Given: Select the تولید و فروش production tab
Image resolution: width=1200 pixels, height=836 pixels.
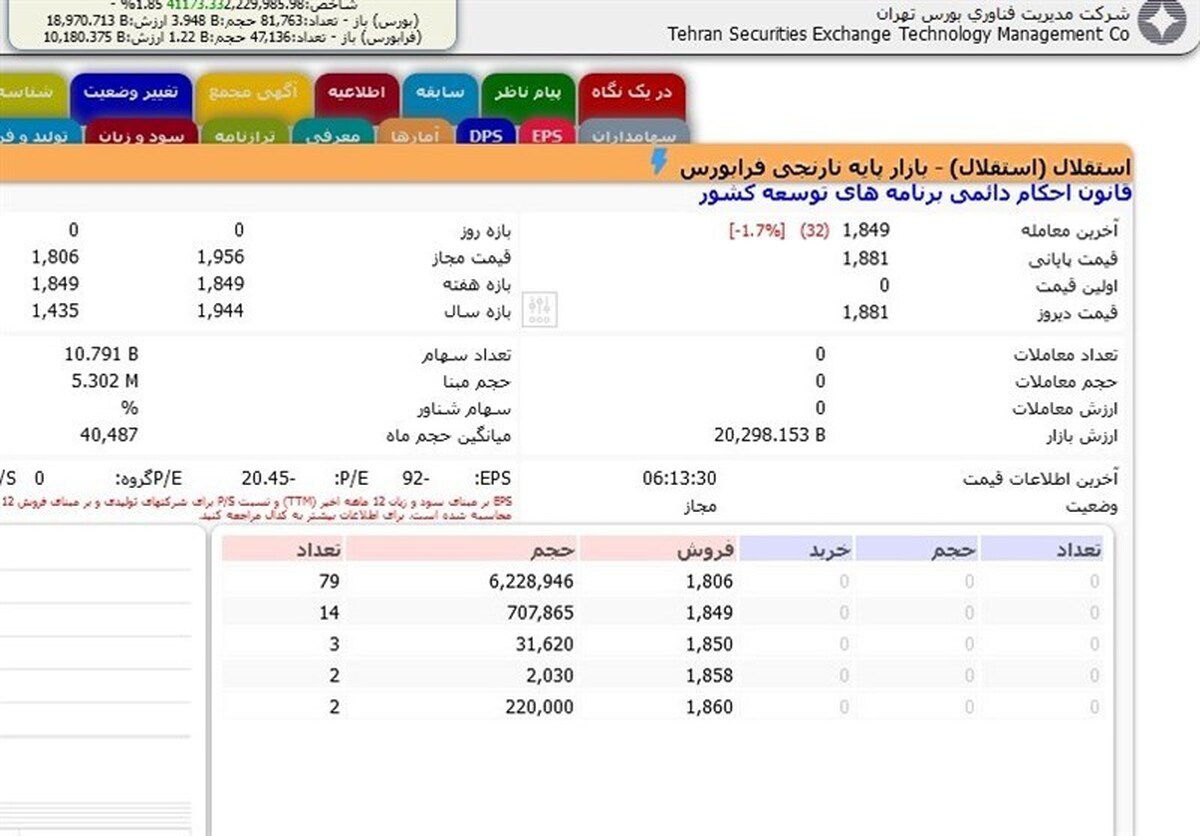Looking at the screenshot, I should coord(35,134).
